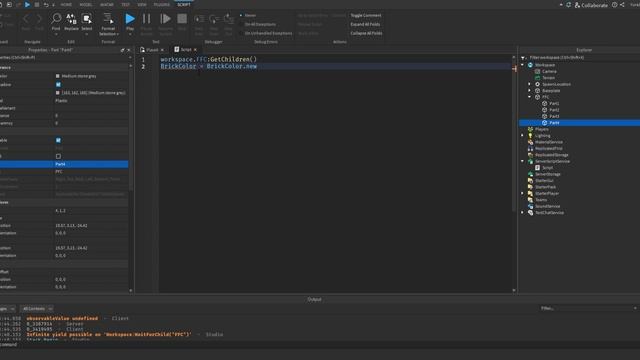Screen dimensions: 640x360
Task: Click the help icon near Collaborate
Action: 614,5
